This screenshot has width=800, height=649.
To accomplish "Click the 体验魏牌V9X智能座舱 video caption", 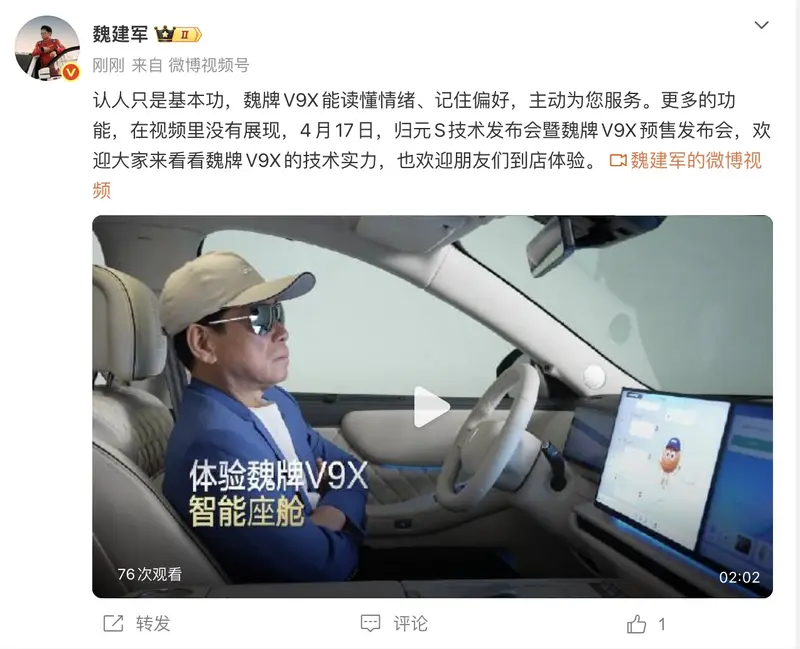I will coord(278,494).
